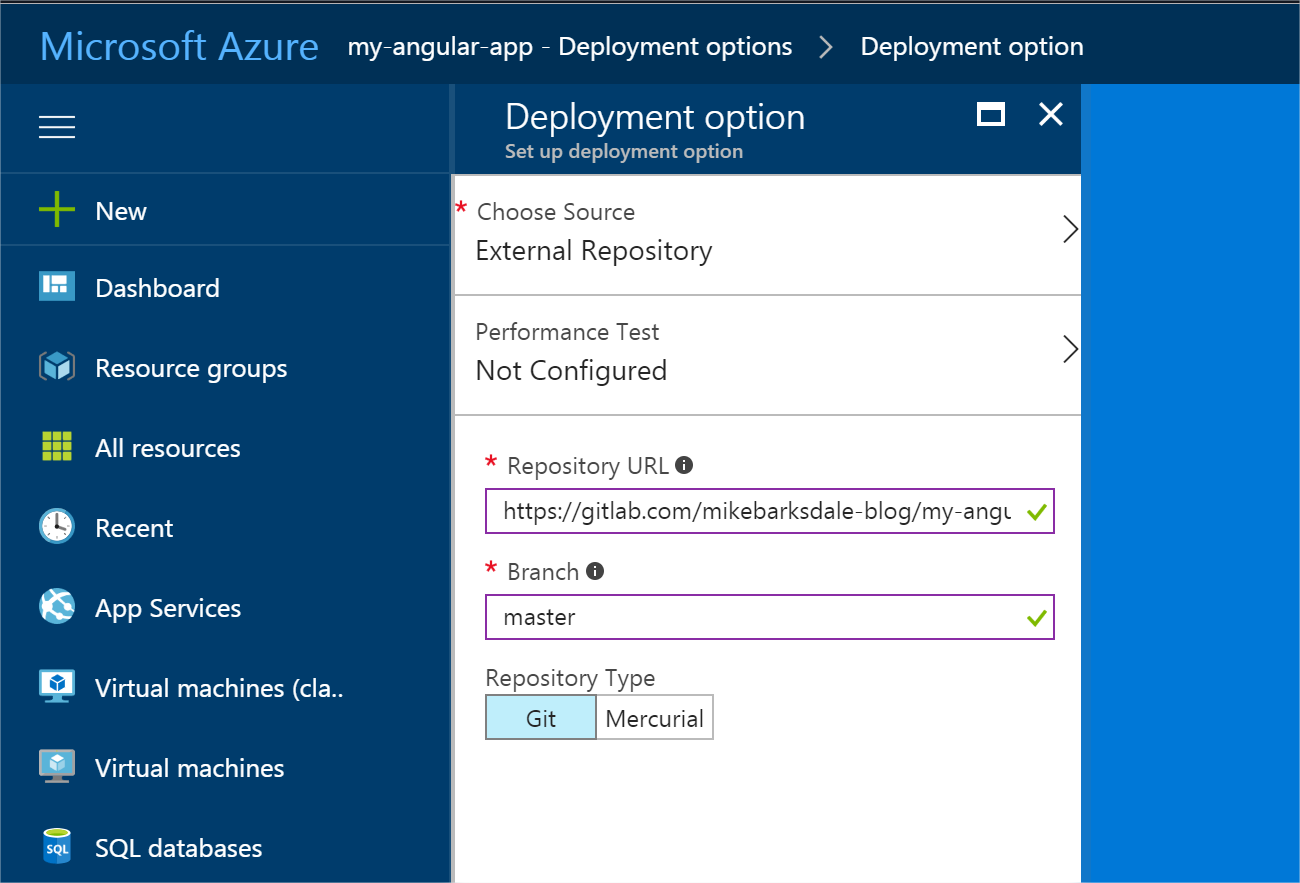Click the Resource groups cube icon
The image size is (1300, 883).
point(57,367)
